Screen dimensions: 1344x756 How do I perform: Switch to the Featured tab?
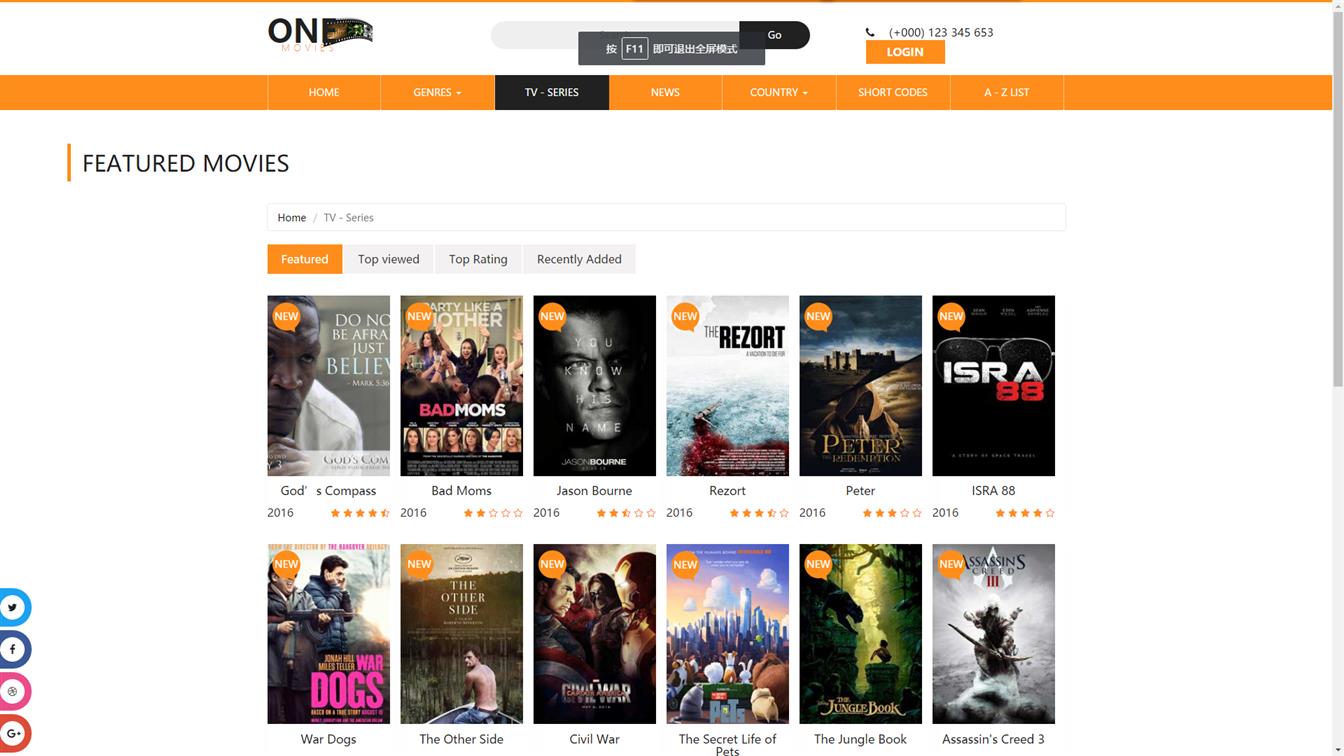(x=305, y=259)
